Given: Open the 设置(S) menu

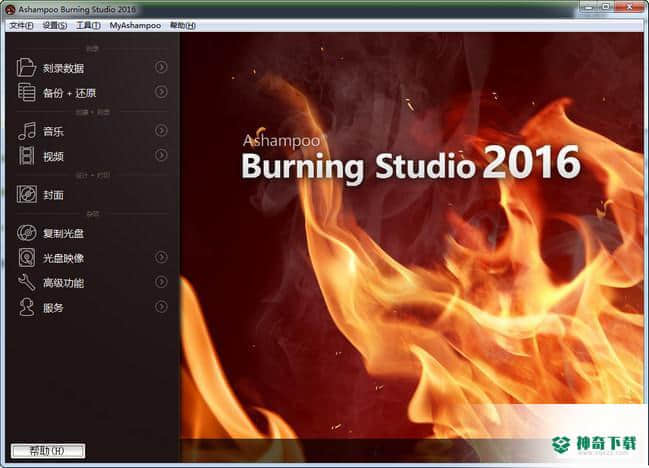Looking at the screenshot, I should coord(55,26).
